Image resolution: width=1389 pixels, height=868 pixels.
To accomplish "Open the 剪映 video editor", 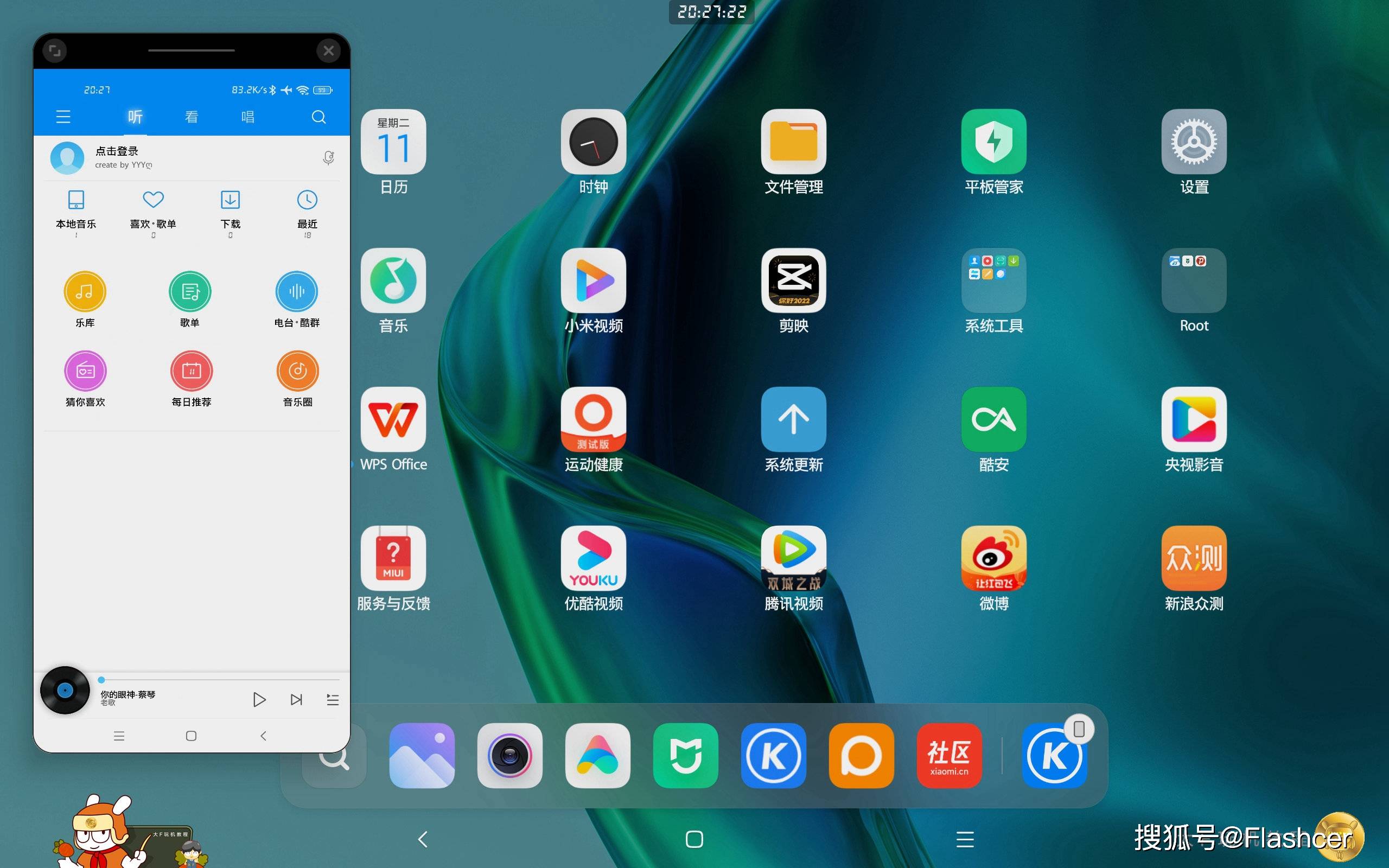I will (x=794, y=290).
